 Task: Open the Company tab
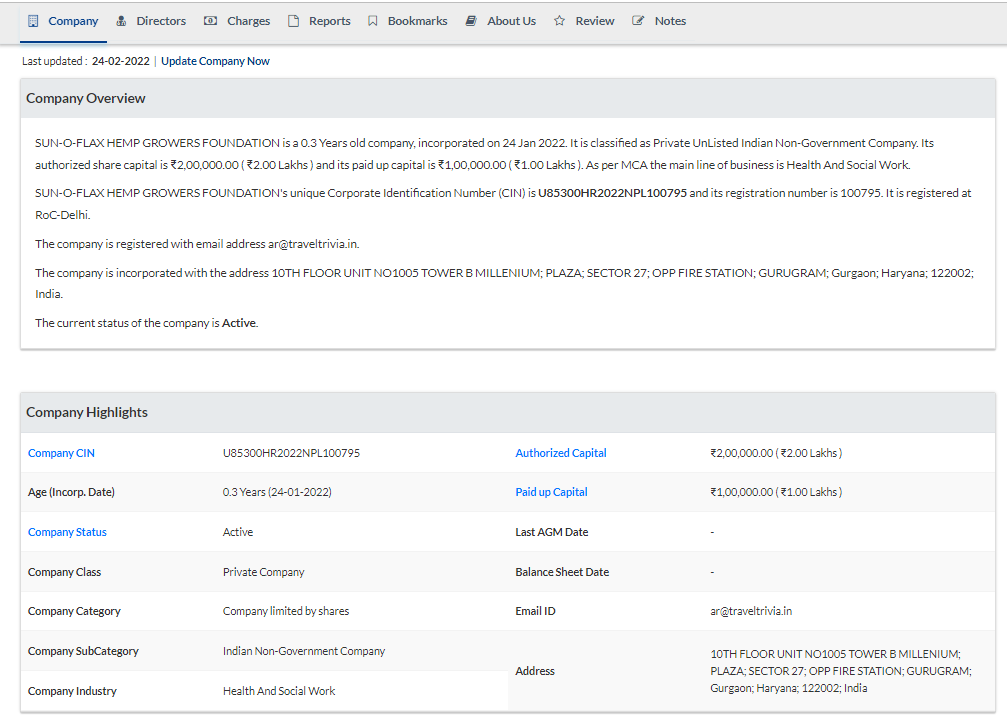[x=62, y=21]
